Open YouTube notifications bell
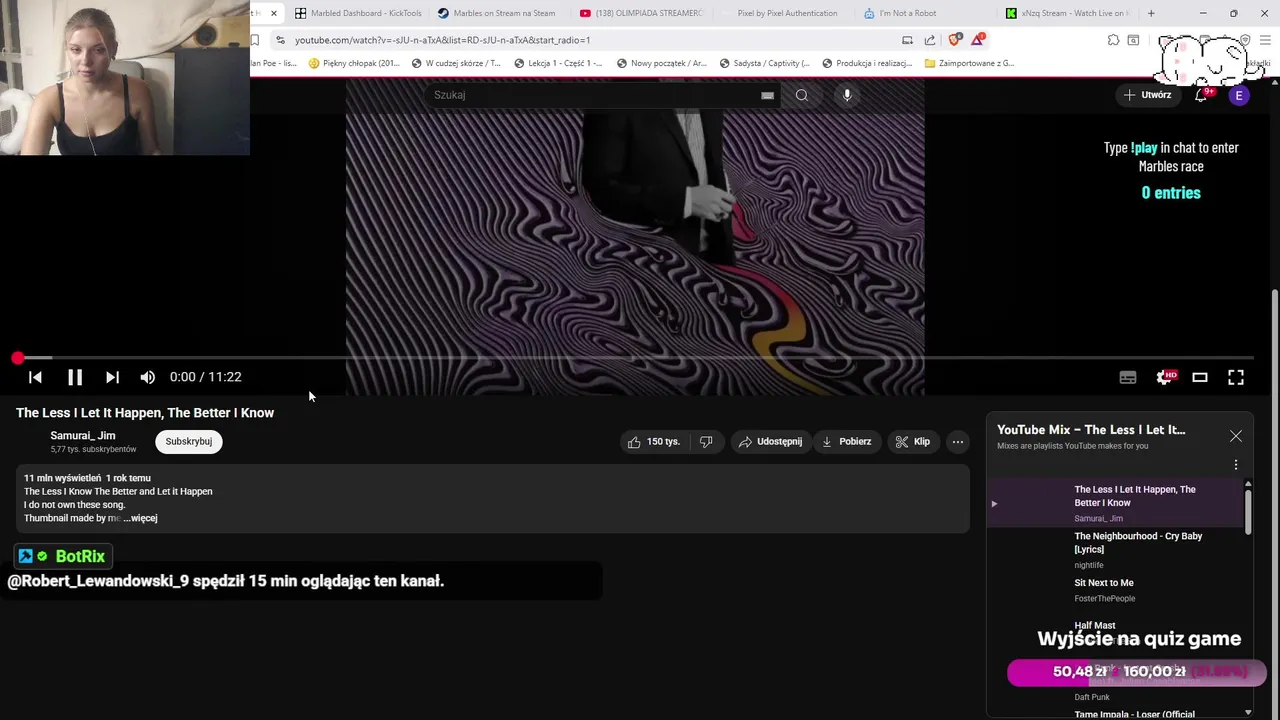 click(1201, 95)
